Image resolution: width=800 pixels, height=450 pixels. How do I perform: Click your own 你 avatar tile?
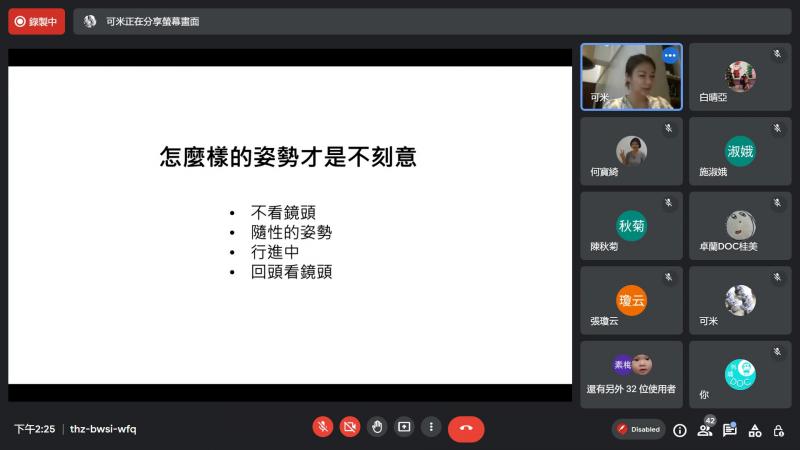click(740, 374)
